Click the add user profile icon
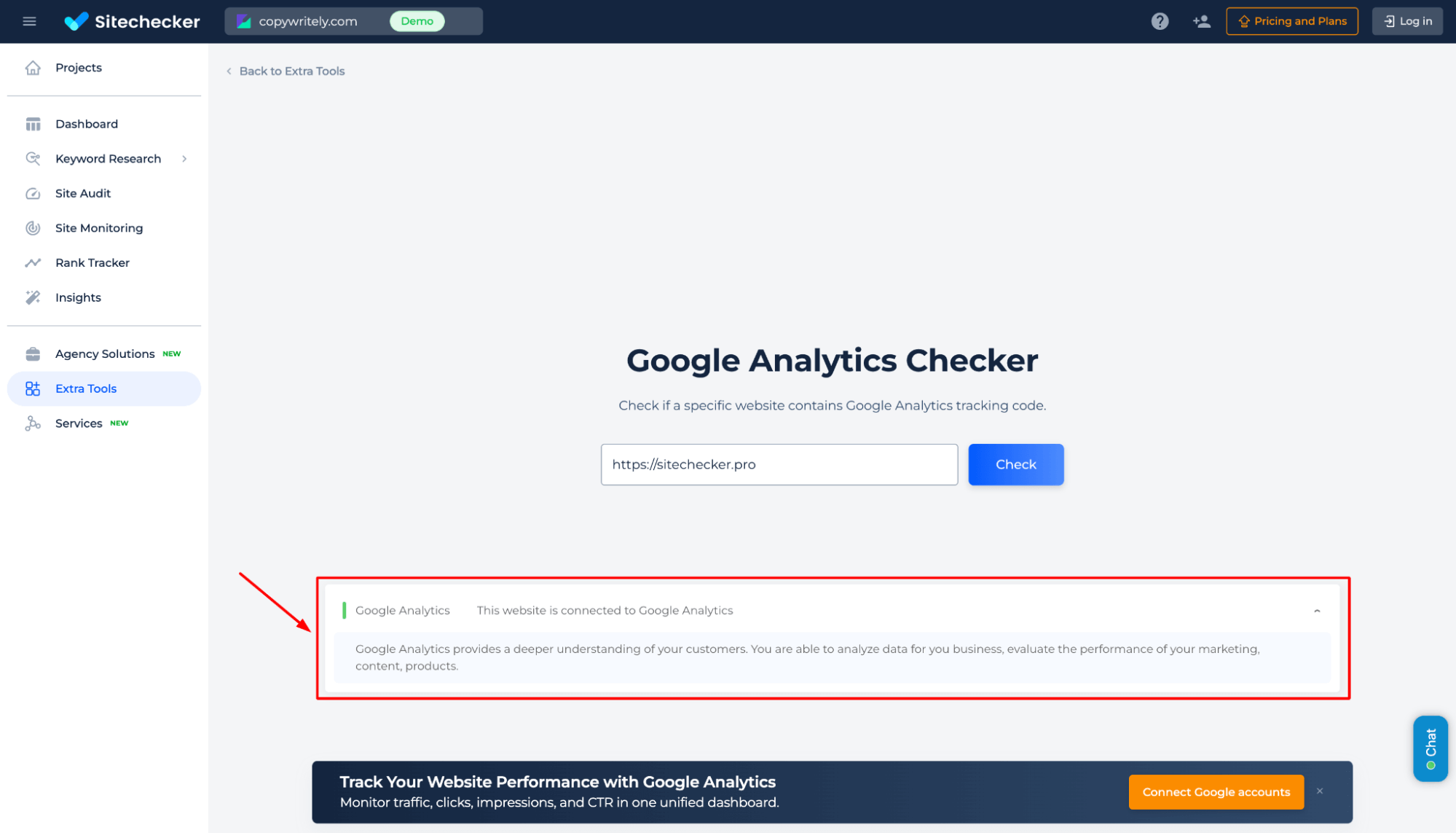Image resolution: width=1456 pixels, height=833 pixels. point(1201,20)
